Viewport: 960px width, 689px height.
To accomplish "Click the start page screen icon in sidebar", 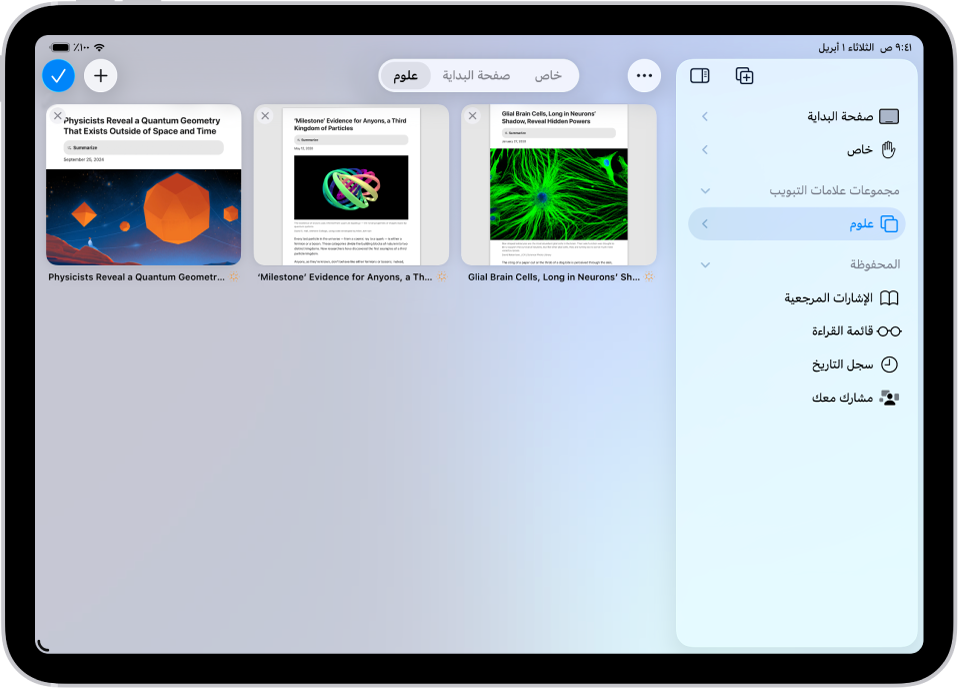I will coord(889,116).
